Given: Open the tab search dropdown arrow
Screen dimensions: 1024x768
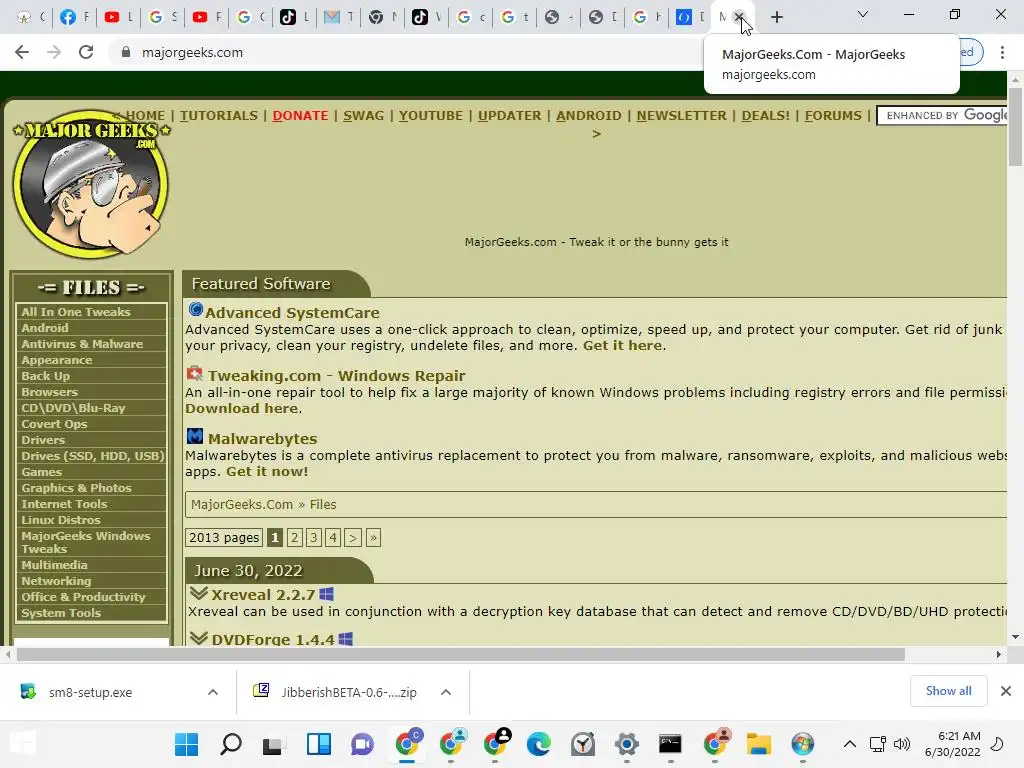Looking at the screenshot, I should tap(863, 14).
